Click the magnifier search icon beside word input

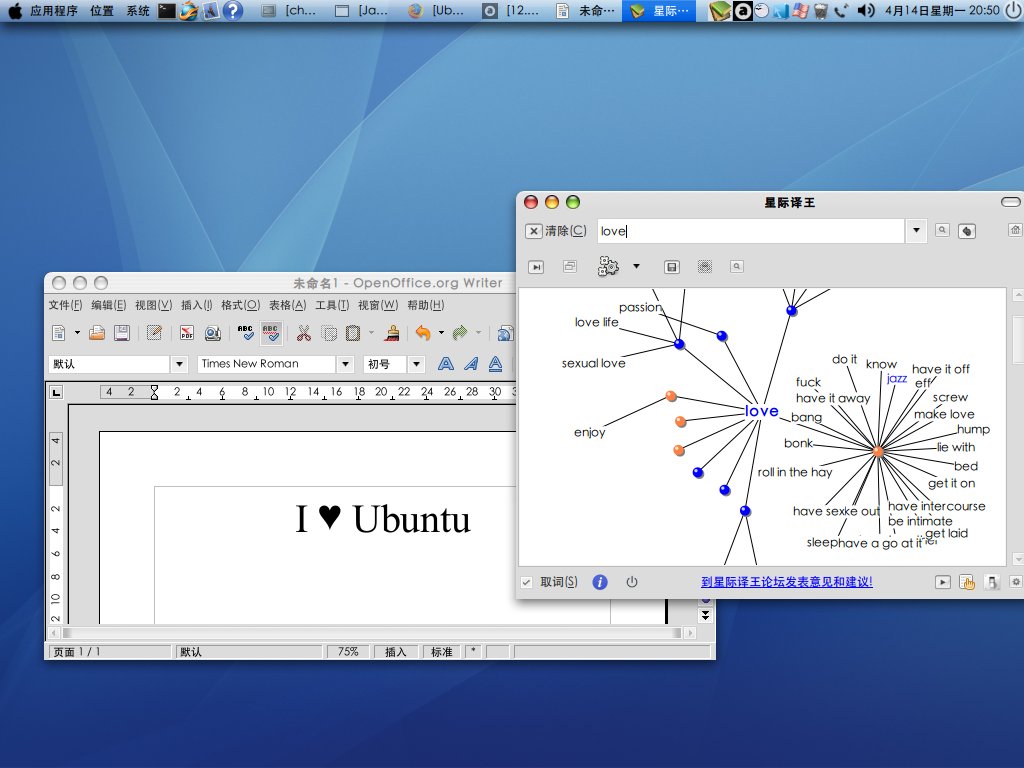tap(942, 231)
